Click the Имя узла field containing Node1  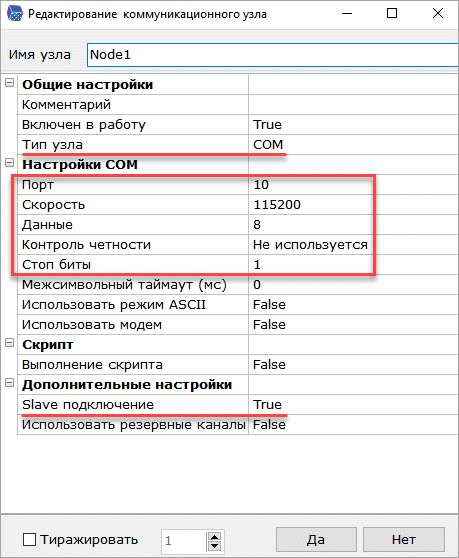click(273, 55)
